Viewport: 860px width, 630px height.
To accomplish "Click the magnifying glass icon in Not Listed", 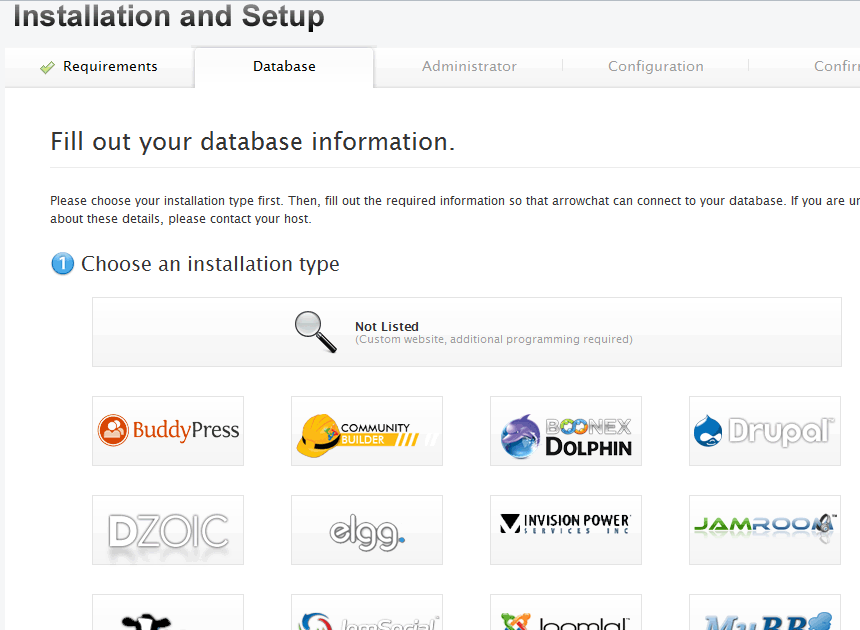I will (315, 332).
